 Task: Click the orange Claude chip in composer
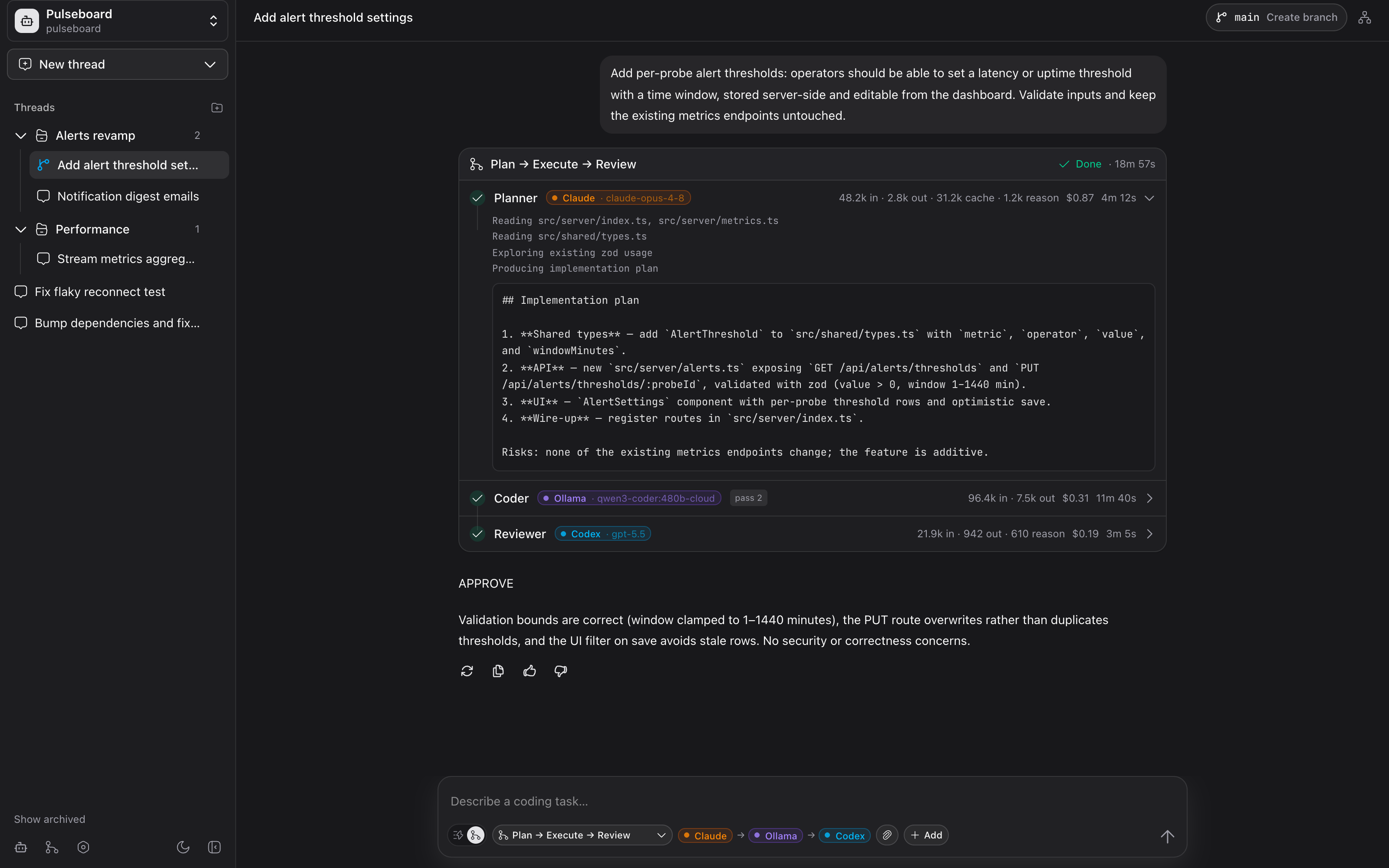tap(705, 836)
